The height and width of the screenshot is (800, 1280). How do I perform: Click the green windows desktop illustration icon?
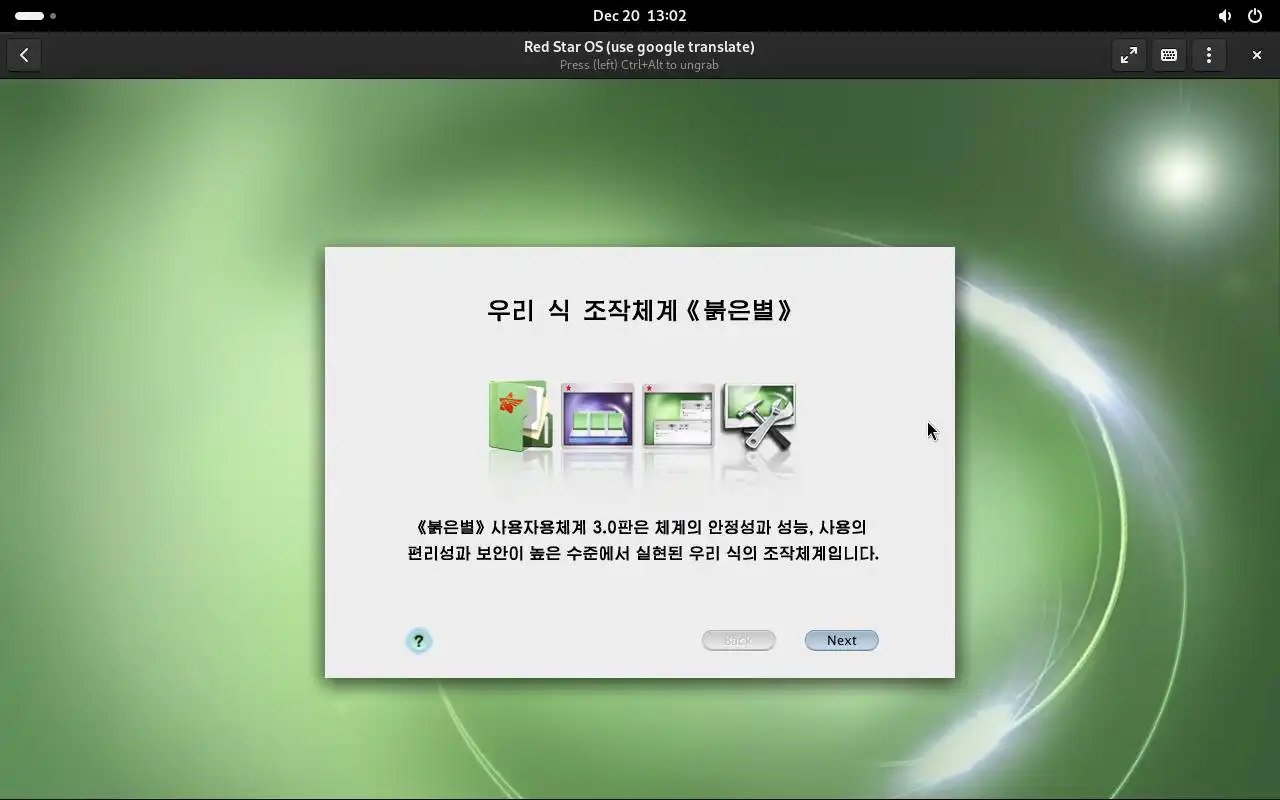coord(678,416)
